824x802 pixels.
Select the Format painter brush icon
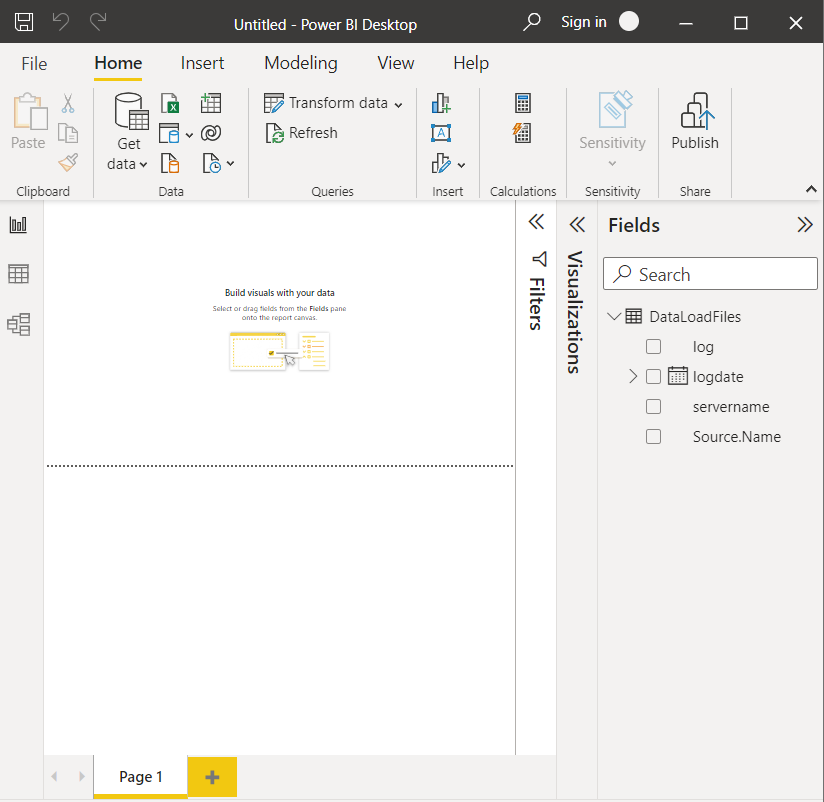[x=68, y=163]
